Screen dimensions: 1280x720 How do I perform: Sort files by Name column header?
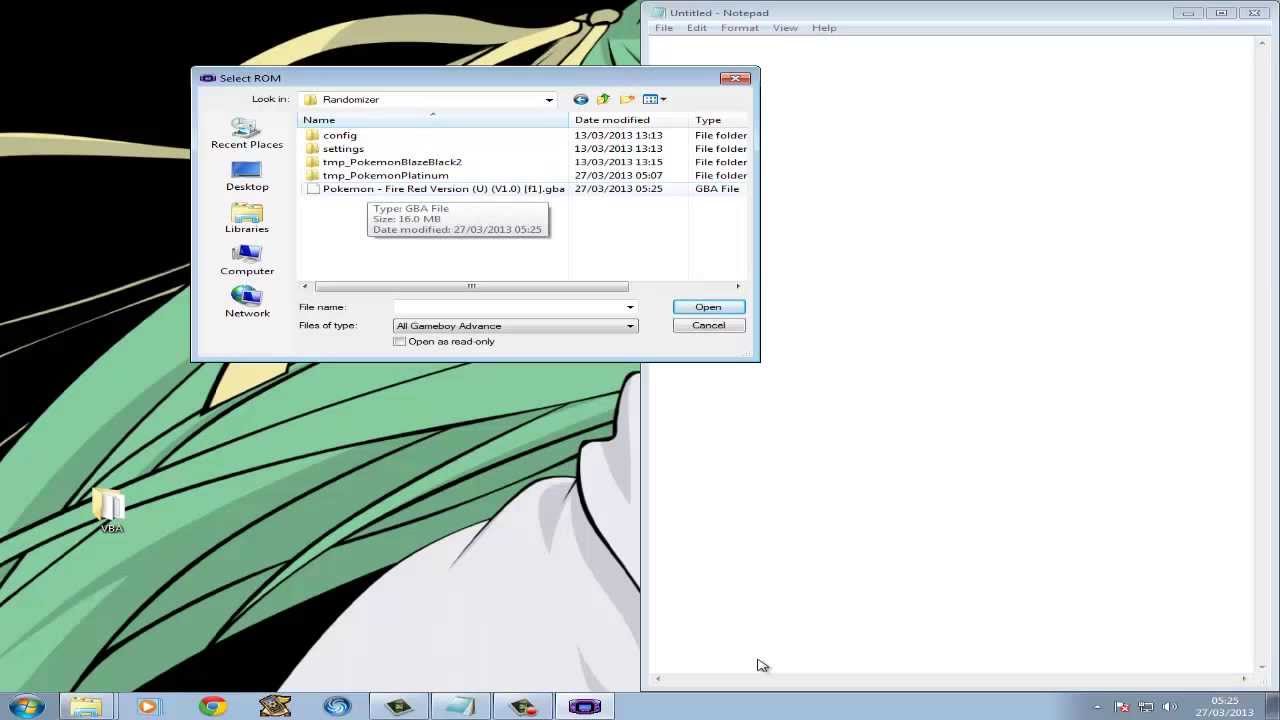(x=434, y=120)
